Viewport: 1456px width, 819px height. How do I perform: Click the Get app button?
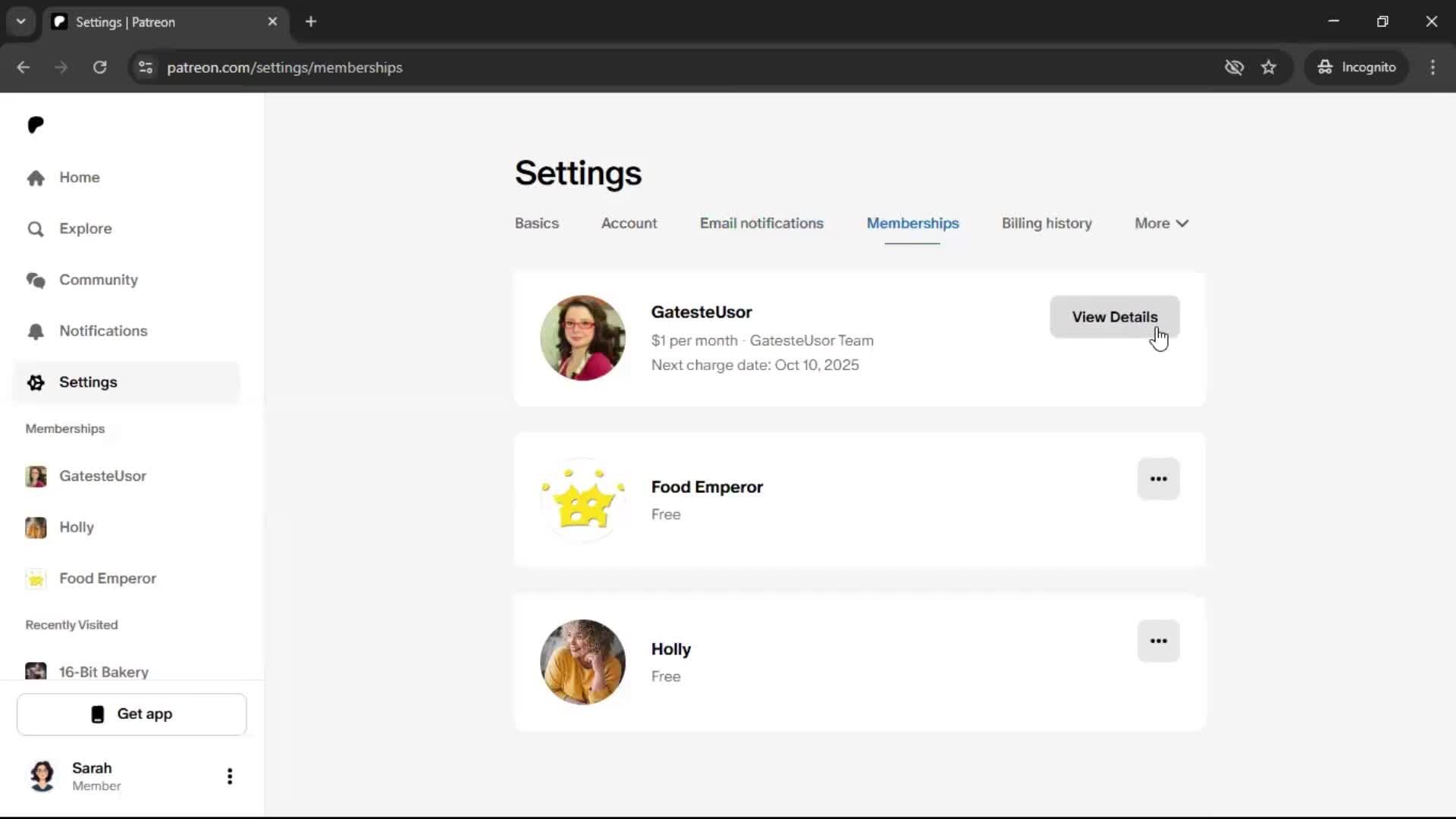tap(132, 714)
